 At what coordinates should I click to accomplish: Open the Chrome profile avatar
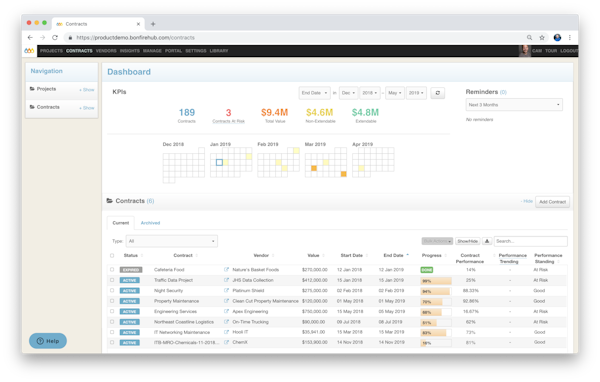coord(557,38)
